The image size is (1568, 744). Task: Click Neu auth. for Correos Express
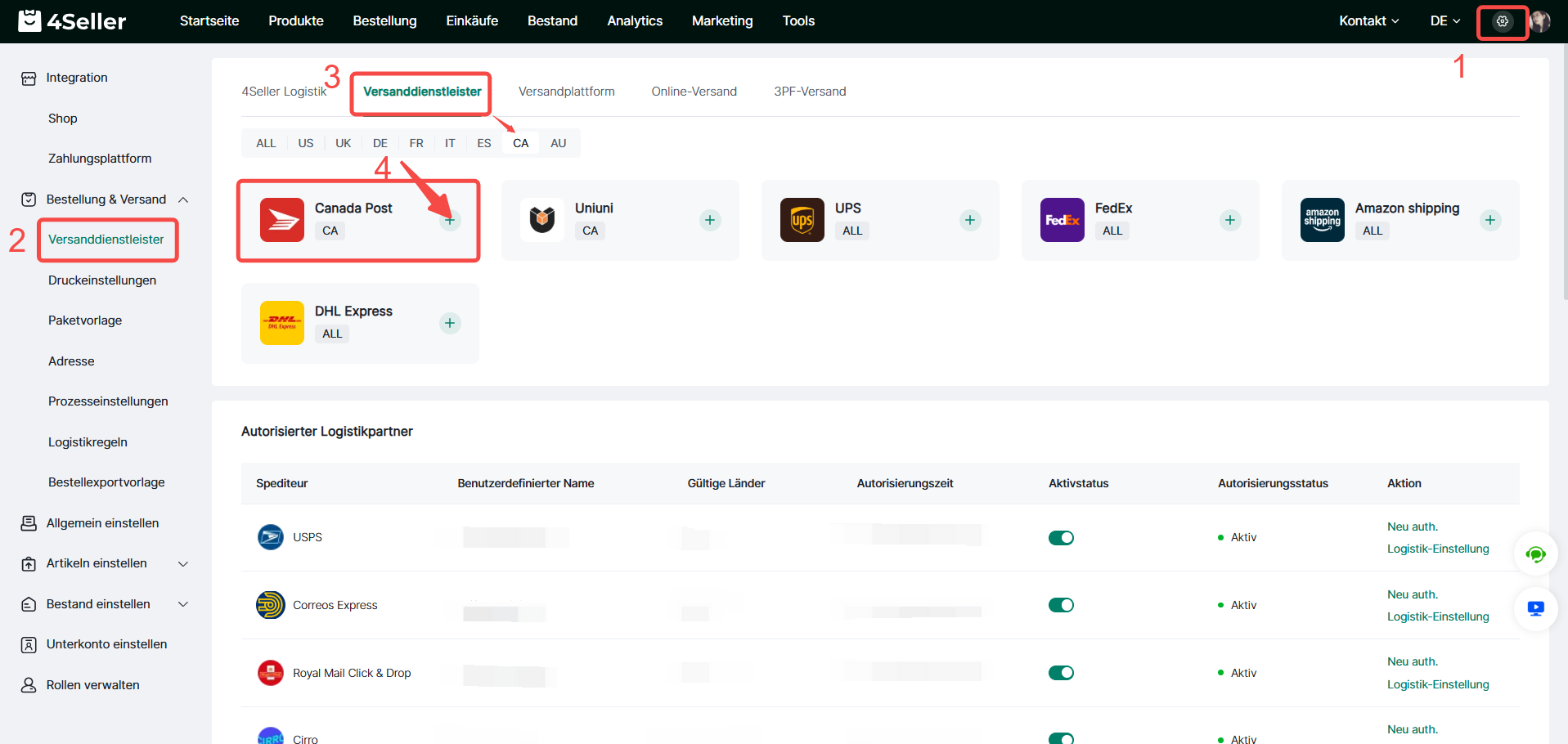point(1412,594)
